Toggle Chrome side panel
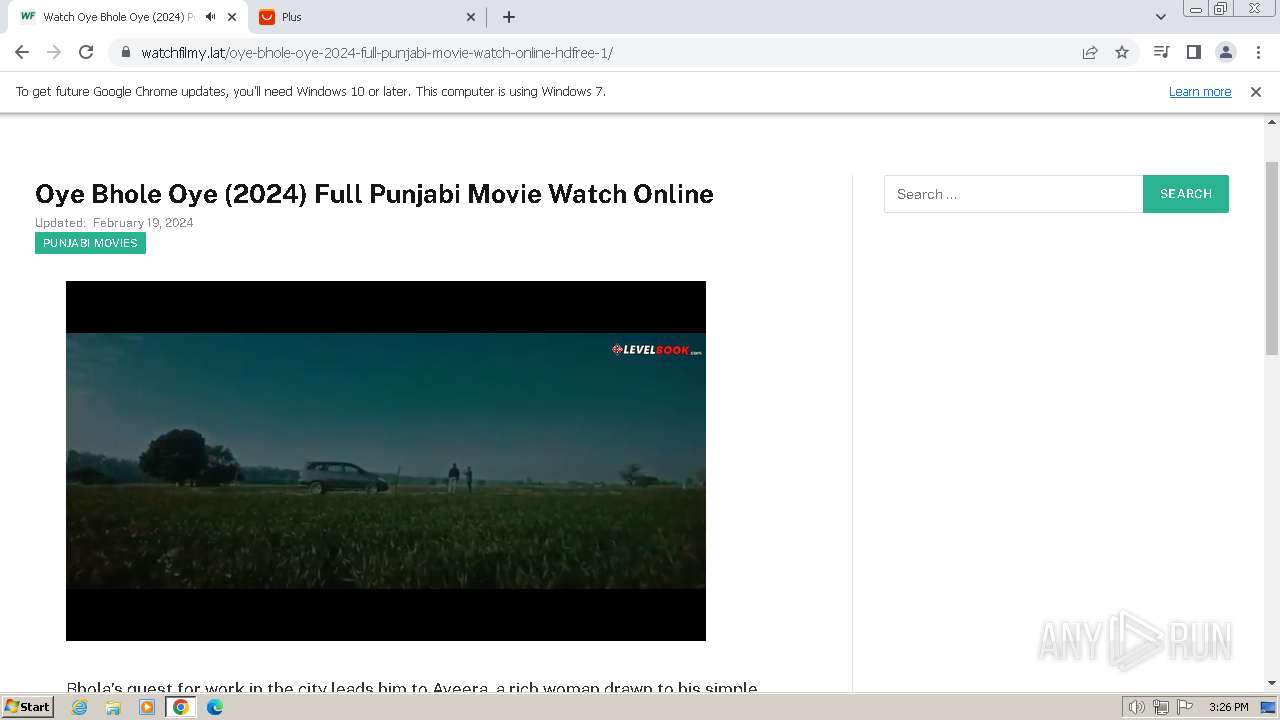Viewport: 1280px width, 720px height. [x=1193, y=52]
